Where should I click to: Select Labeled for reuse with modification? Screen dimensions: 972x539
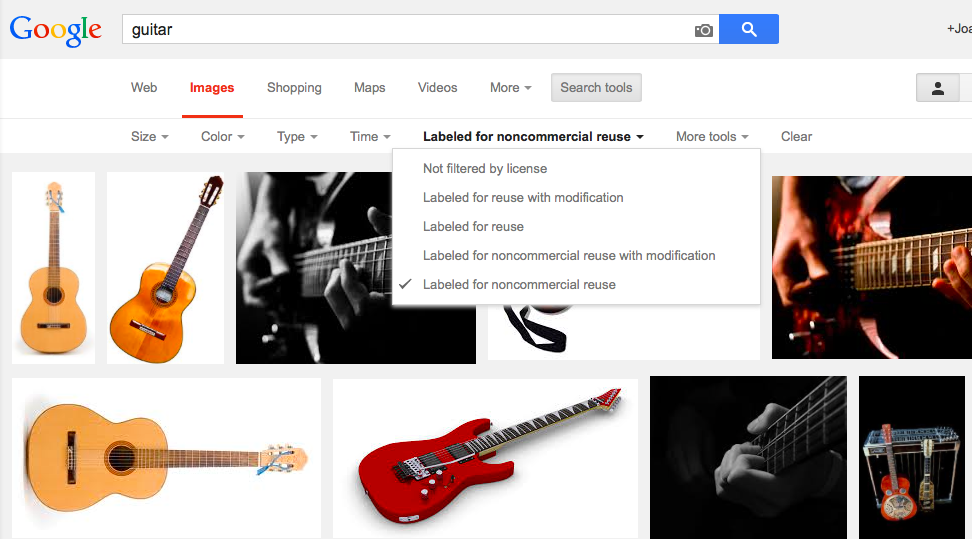[523, 198]
